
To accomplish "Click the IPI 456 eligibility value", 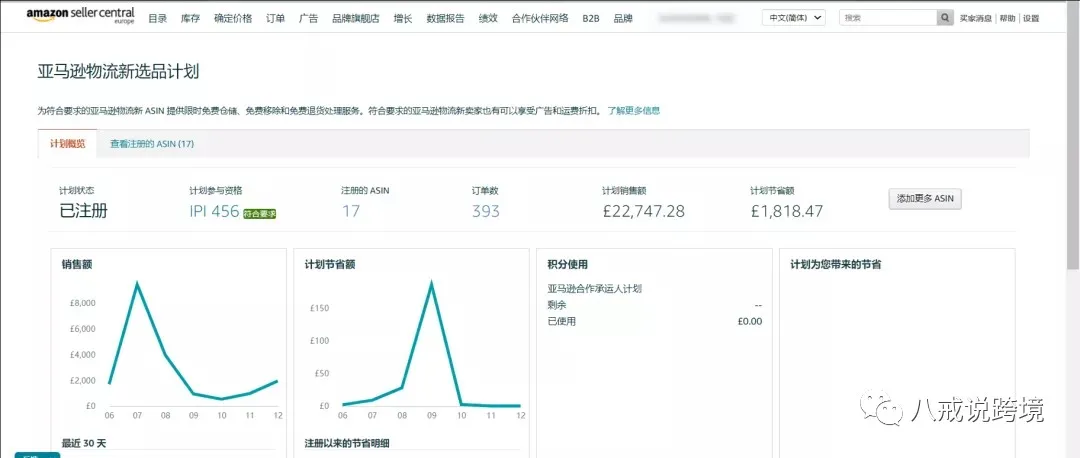I will [214, 211].
